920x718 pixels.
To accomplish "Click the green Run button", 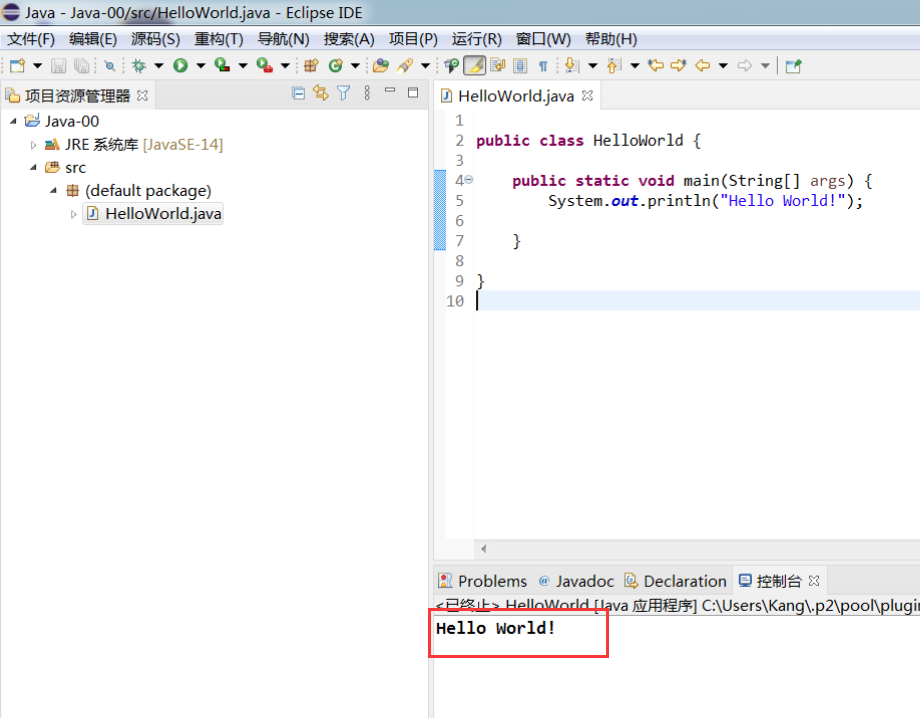I will [x=181, y=66].
